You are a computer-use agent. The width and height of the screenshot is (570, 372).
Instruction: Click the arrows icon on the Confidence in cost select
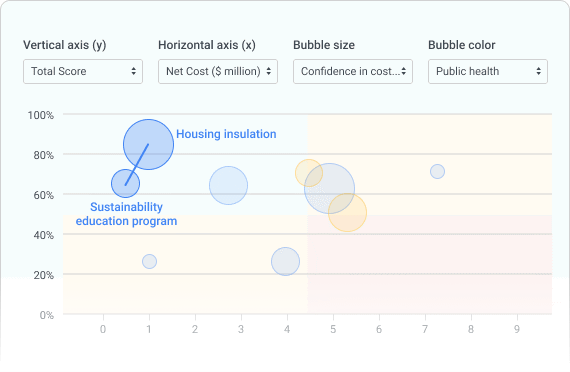pos(404,71)
